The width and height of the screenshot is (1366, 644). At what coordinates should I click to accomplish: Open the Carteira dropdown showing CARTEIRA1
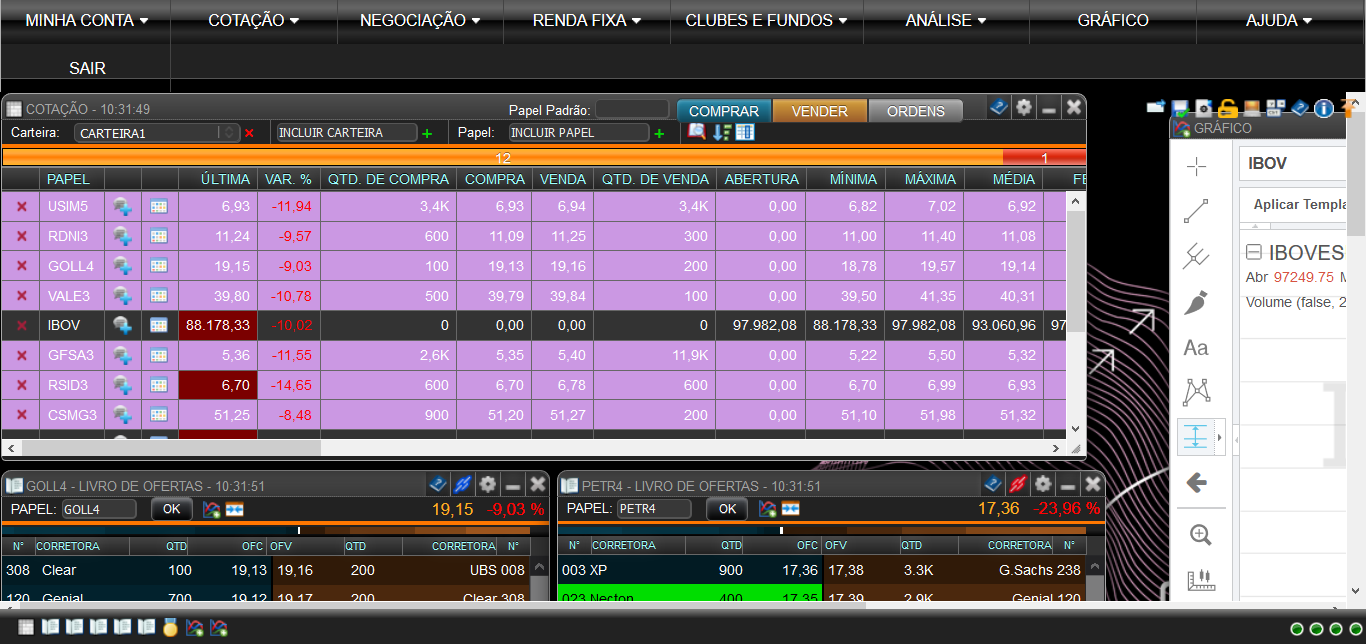tap(157, 133)
